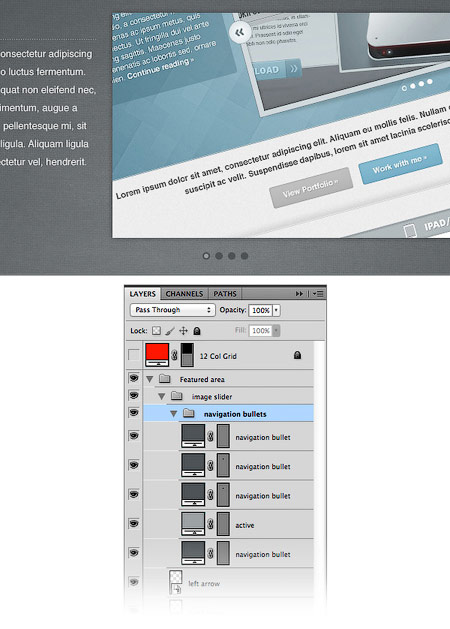Open the Continue reading link
The width and height of the screenshot is (450, 629).
pyautogui.click(x=160, y=68)
